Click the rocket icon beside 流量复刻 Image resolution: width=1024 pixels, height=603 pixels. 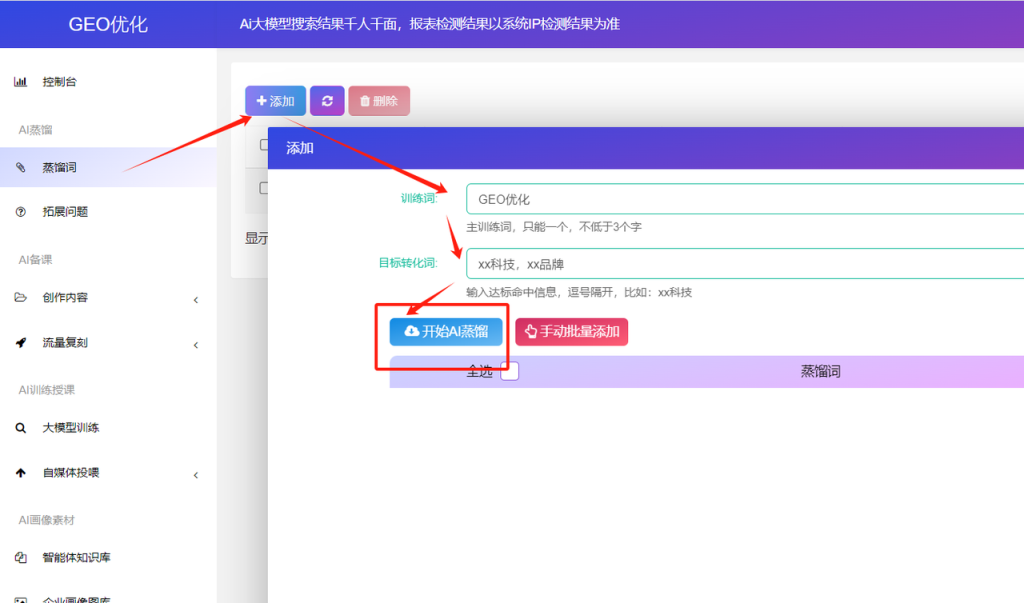(x=20, y=342)
